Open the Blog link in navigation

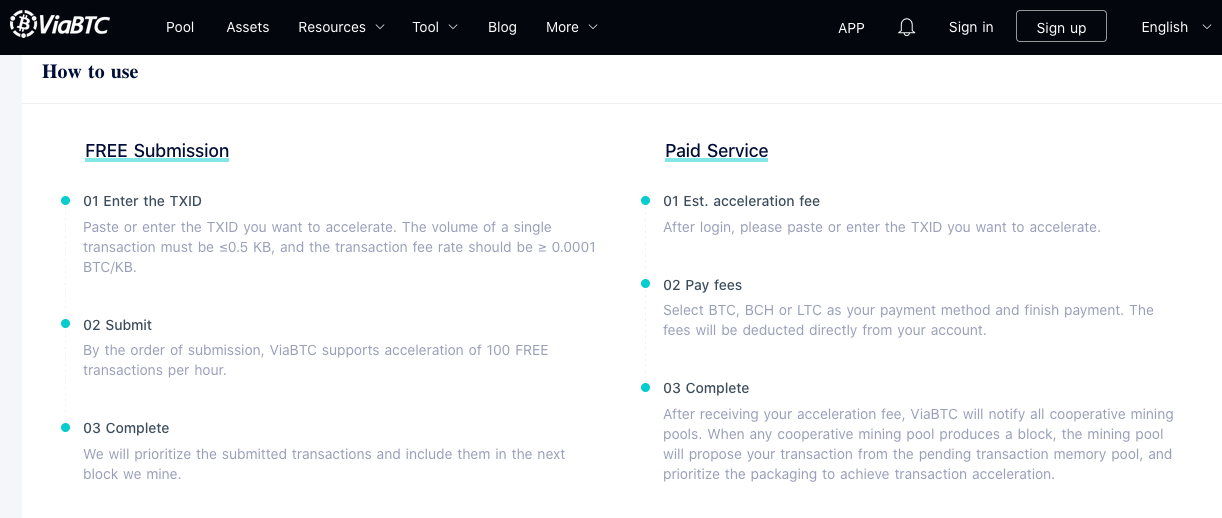click(x=502, y=27)
